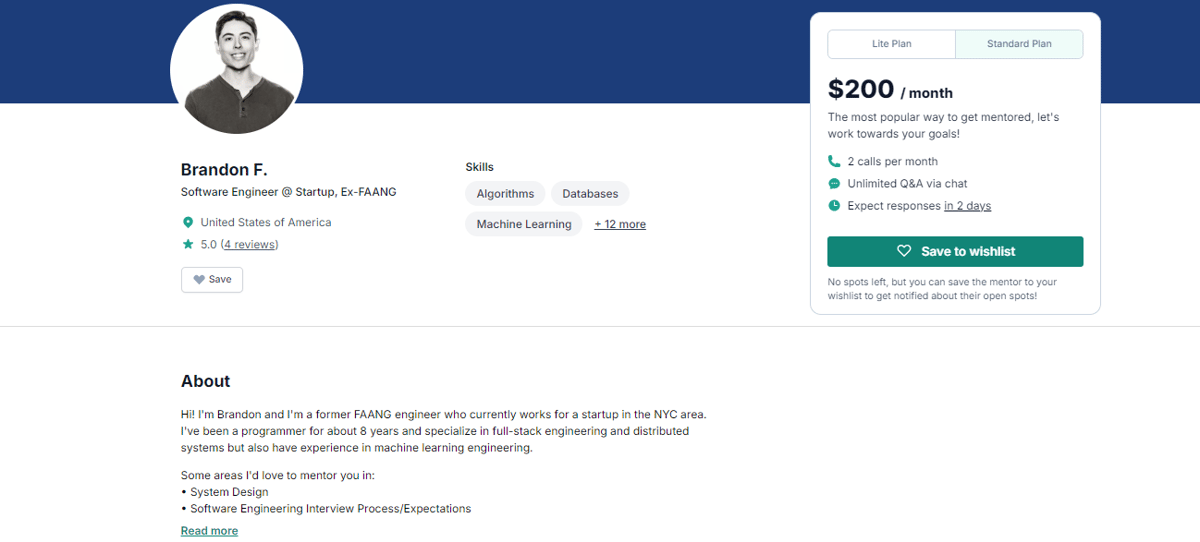This screenshot has width=1200, height=542.
Task: Expand the '+ 12 more' skills list
Action: point(620,224)
